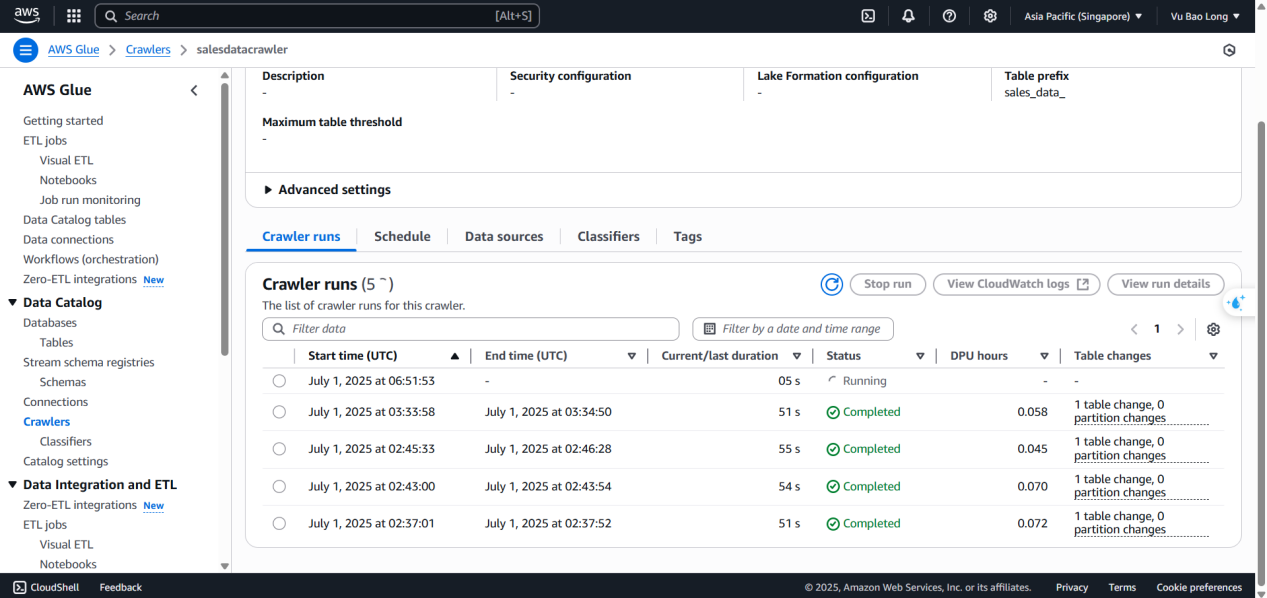Screen dimensions: 1267x598
Task: Open Zero-ETL integrations under Data Integration
Action: pyautogui.click(x=80, y=505)
